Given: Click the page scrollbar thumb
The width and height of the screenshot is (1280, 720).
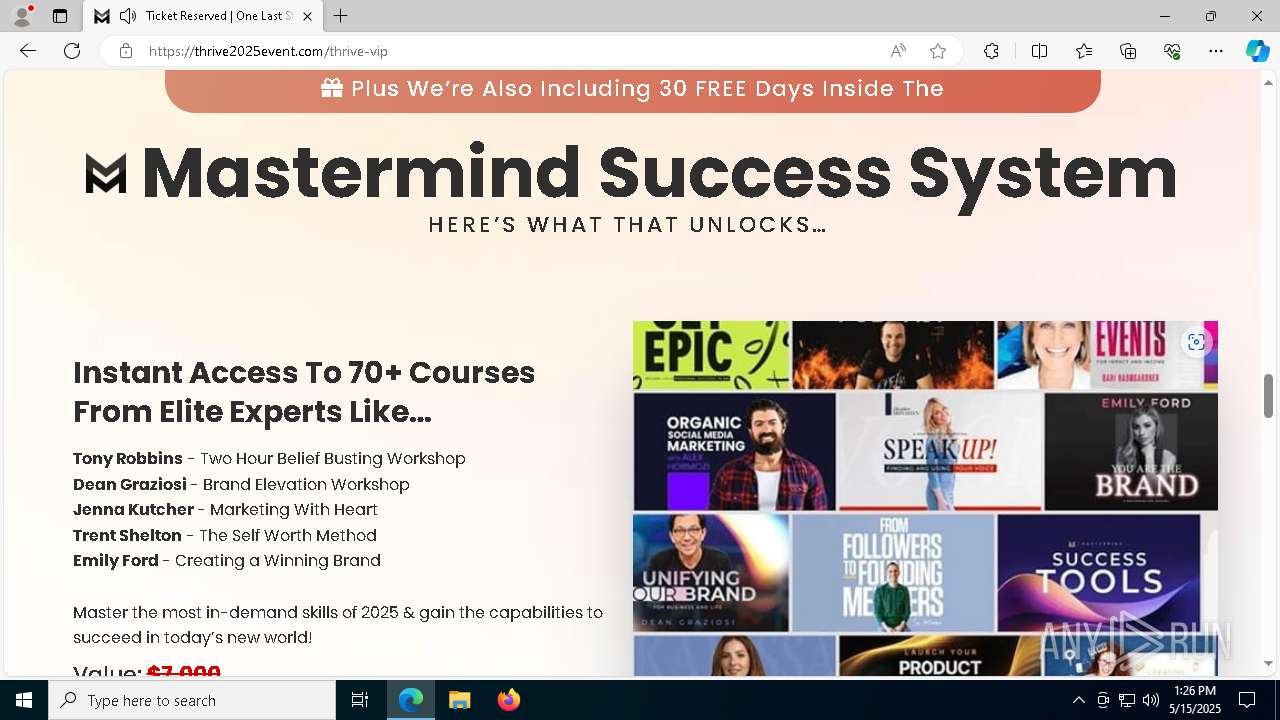Looking at the screenshot, I should (x=1269, y=396).
